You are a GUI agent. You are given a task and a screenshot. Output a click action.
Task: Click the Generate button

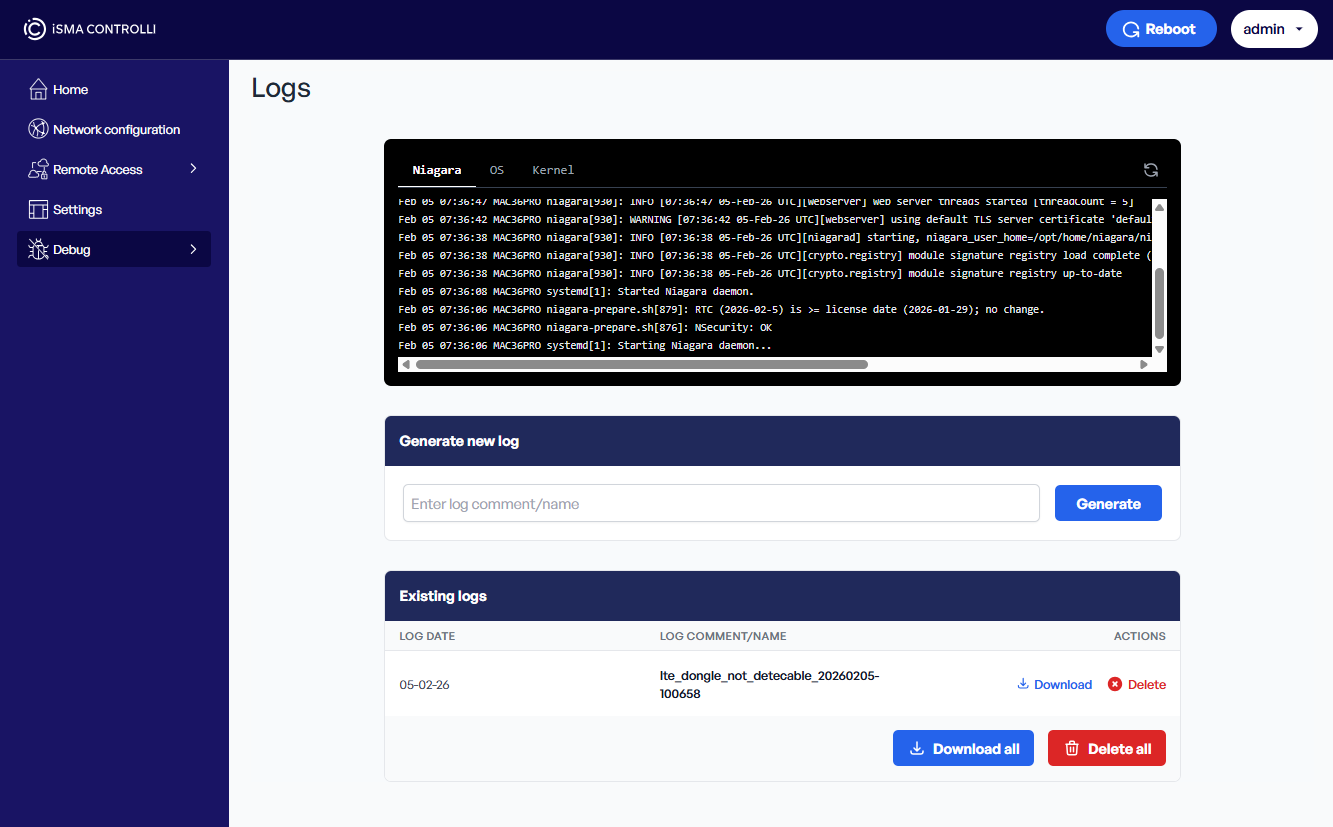pos(1108,504)
